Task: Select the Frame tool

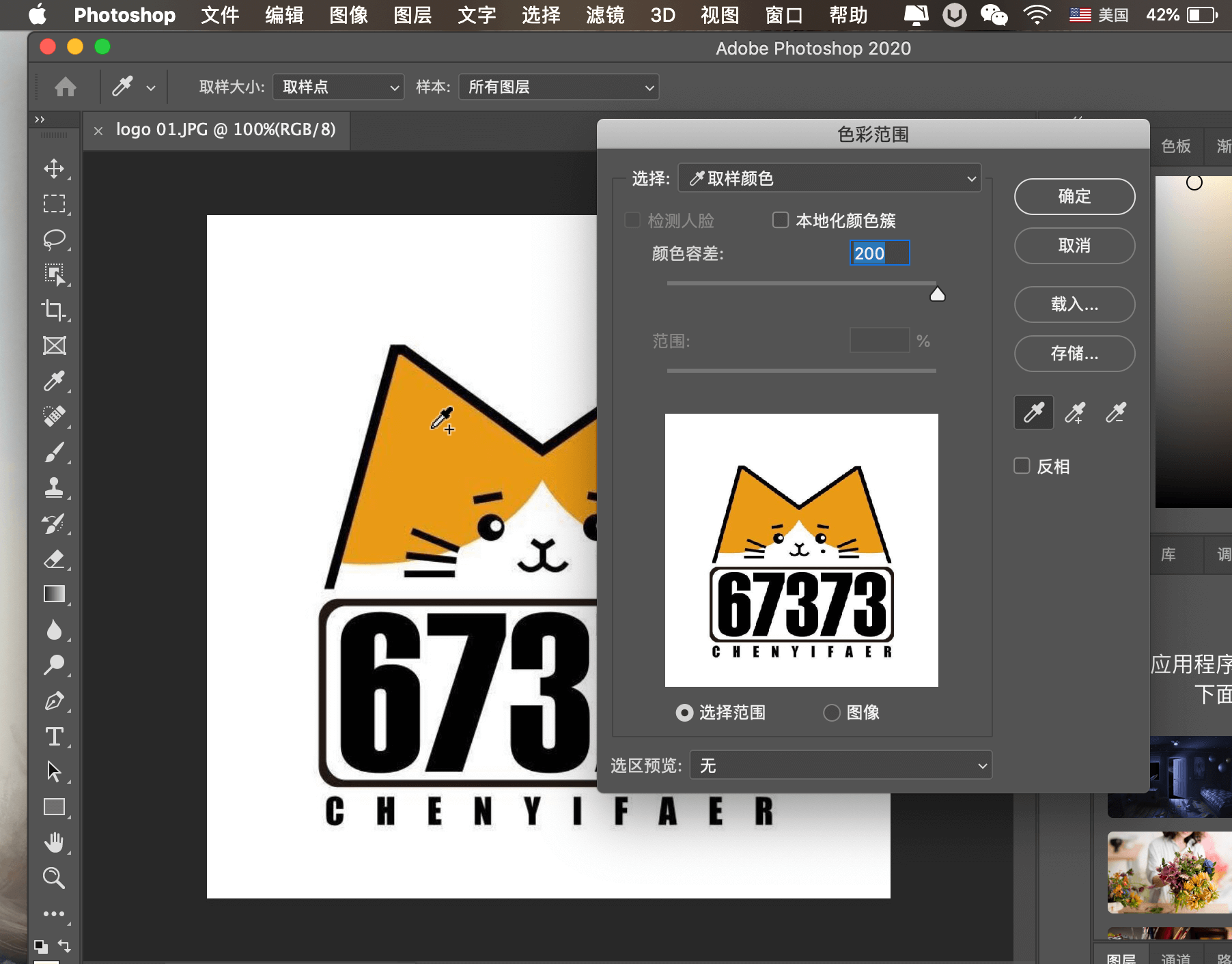Action: click(54, 345)
